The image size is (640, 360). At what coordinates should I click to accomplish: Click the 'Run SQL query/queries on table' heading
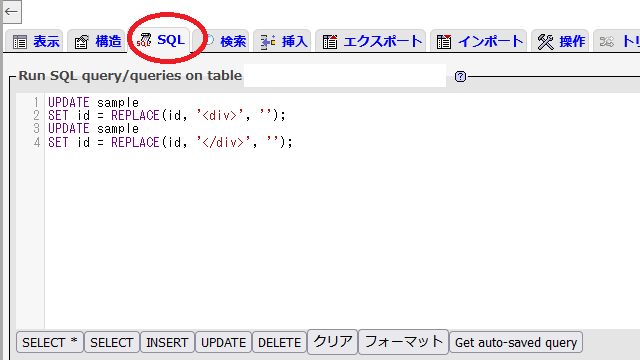pos(130,76)
